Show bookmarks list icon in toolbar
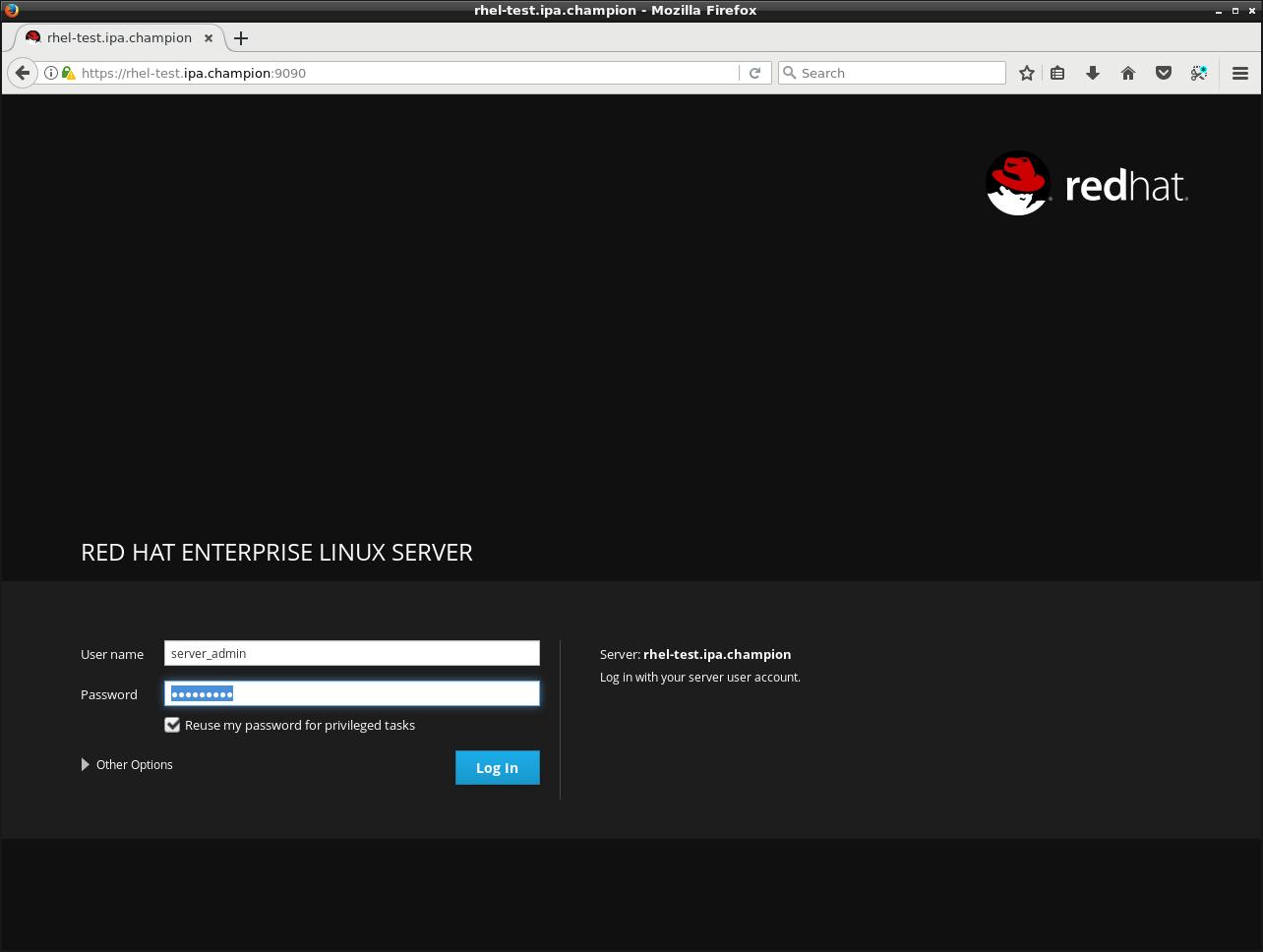1263x952 pixels. point(1057,73)
